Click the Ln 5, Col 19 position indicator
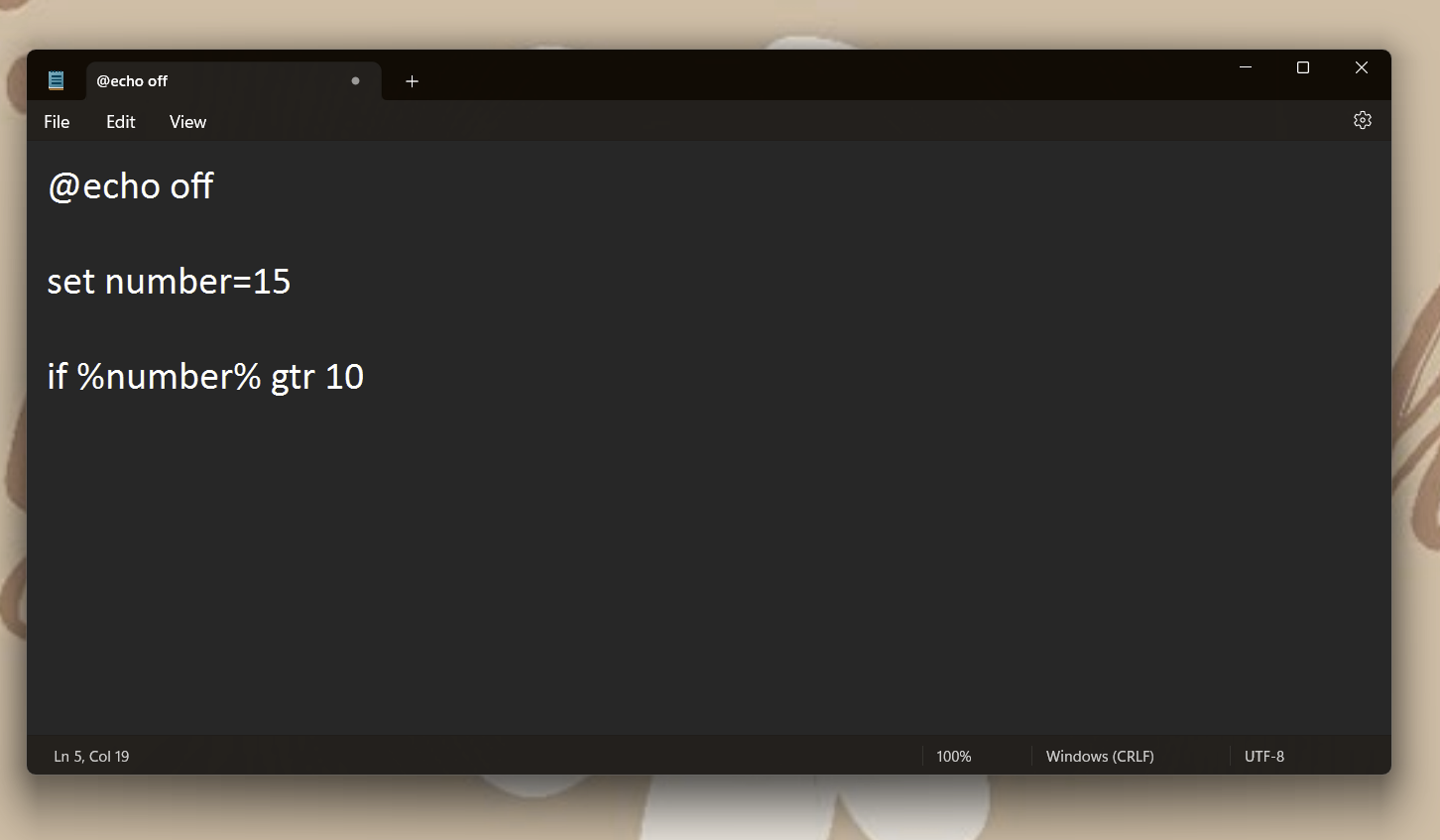The image size is (1440, 840). click(x=91, y=756)
